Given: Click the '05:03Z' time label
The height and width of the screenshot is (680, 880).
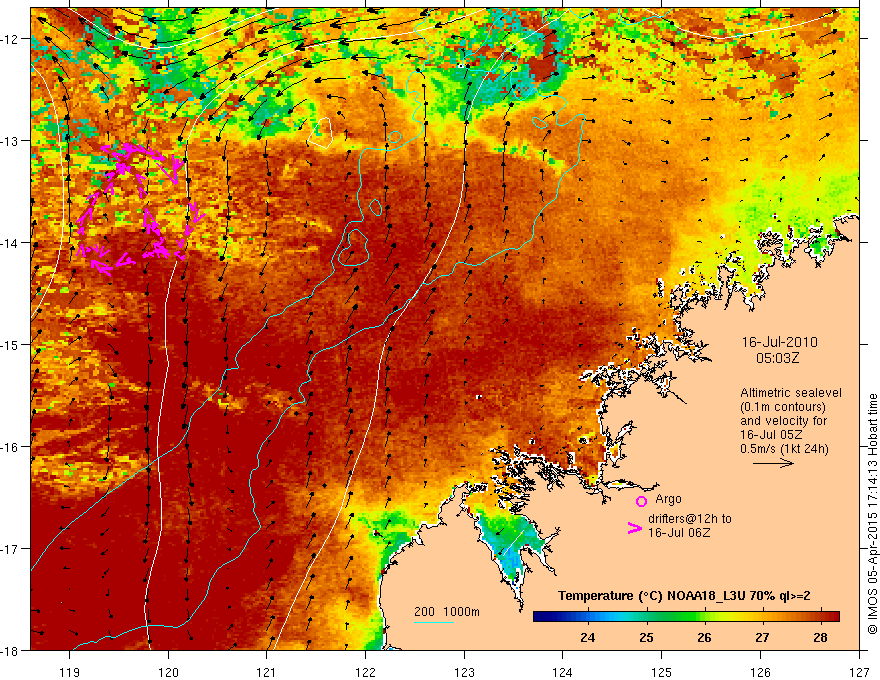Looking at the screenshot, I should tap(777, 358).
